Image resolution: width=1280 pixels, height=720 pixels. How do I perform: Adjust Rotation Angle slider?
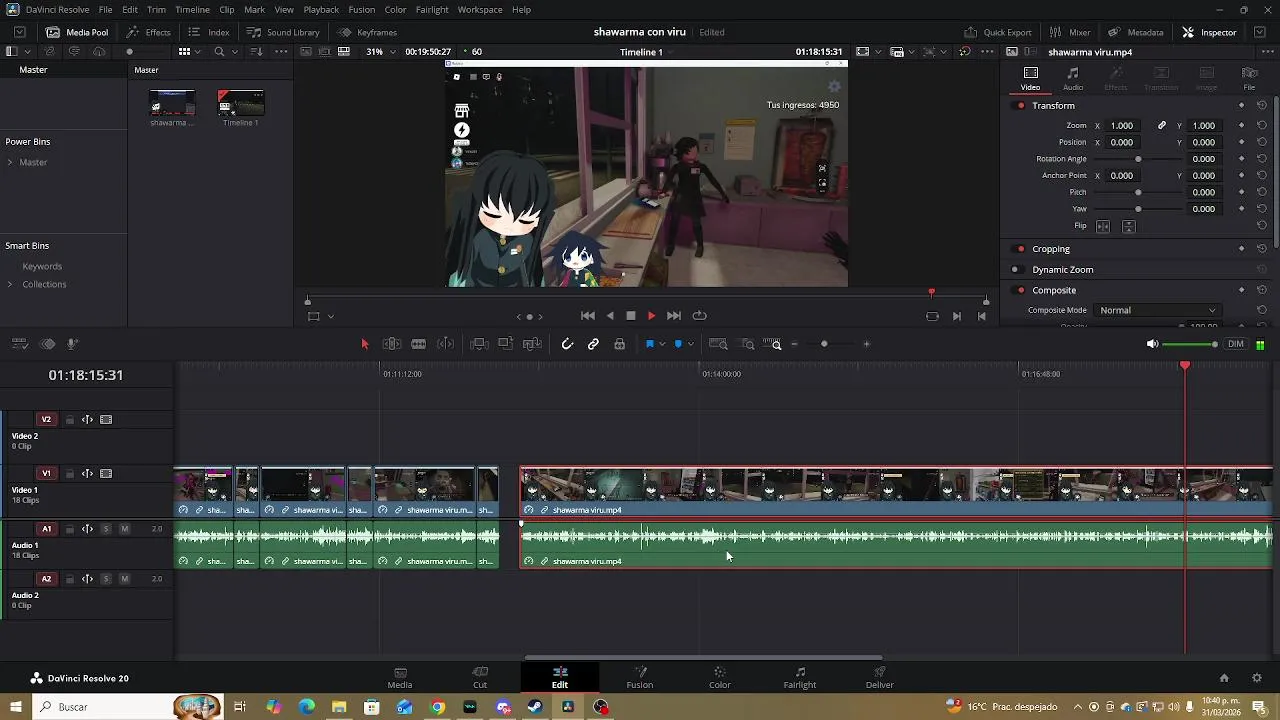coord(1138,159)
